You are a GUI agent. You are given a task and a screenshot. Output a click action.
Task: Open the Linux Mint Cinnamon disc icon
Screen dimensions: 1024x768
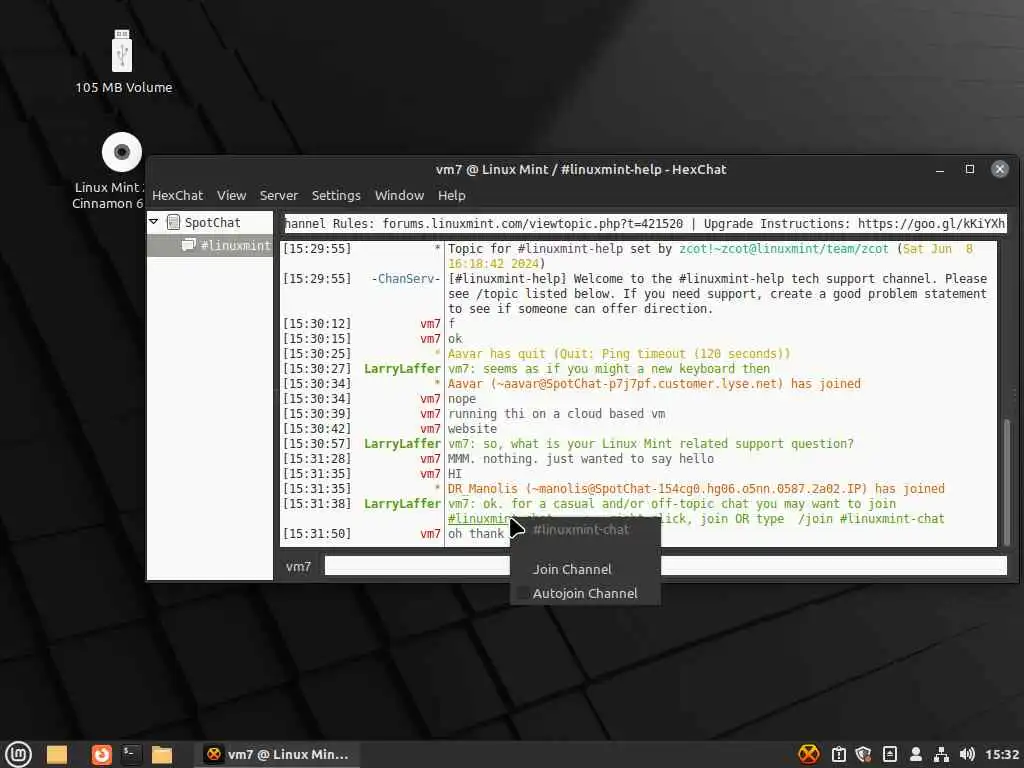coord(122,152)
